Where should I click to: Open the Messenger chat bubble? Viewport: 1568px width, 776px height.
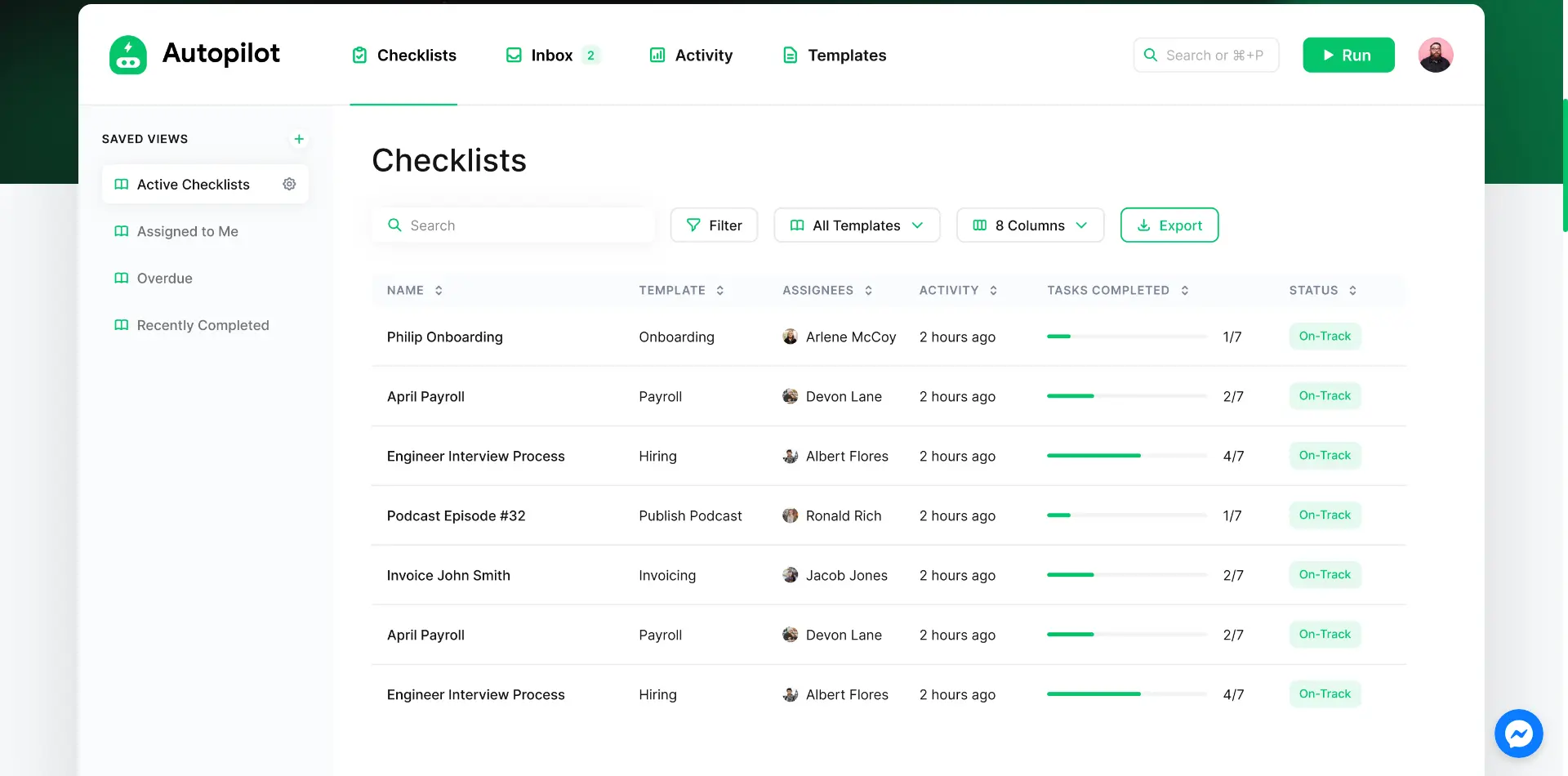coord(1518,734)
